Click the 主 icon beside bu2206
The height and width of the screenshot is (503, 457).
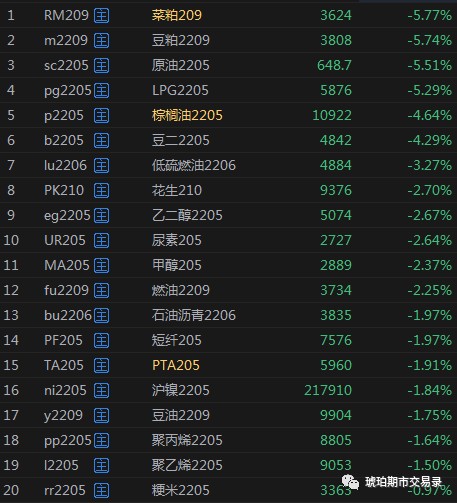coord(101,315)
